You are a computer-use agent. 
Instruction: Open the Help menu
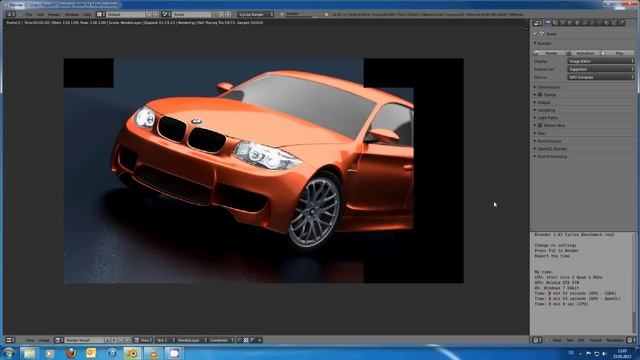coord(87,14)
